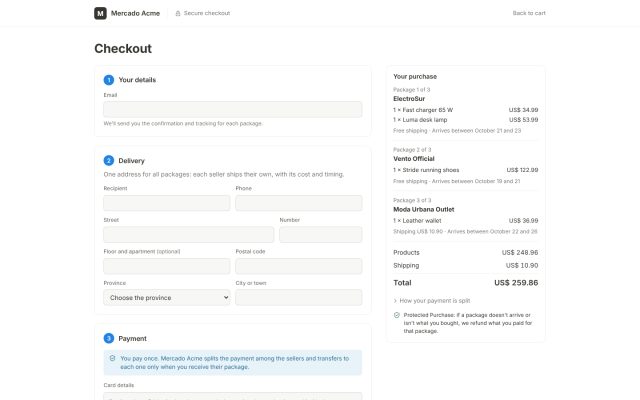Click the step 1 circle beside Your details
640x400 pixels.
click(109, 80)
